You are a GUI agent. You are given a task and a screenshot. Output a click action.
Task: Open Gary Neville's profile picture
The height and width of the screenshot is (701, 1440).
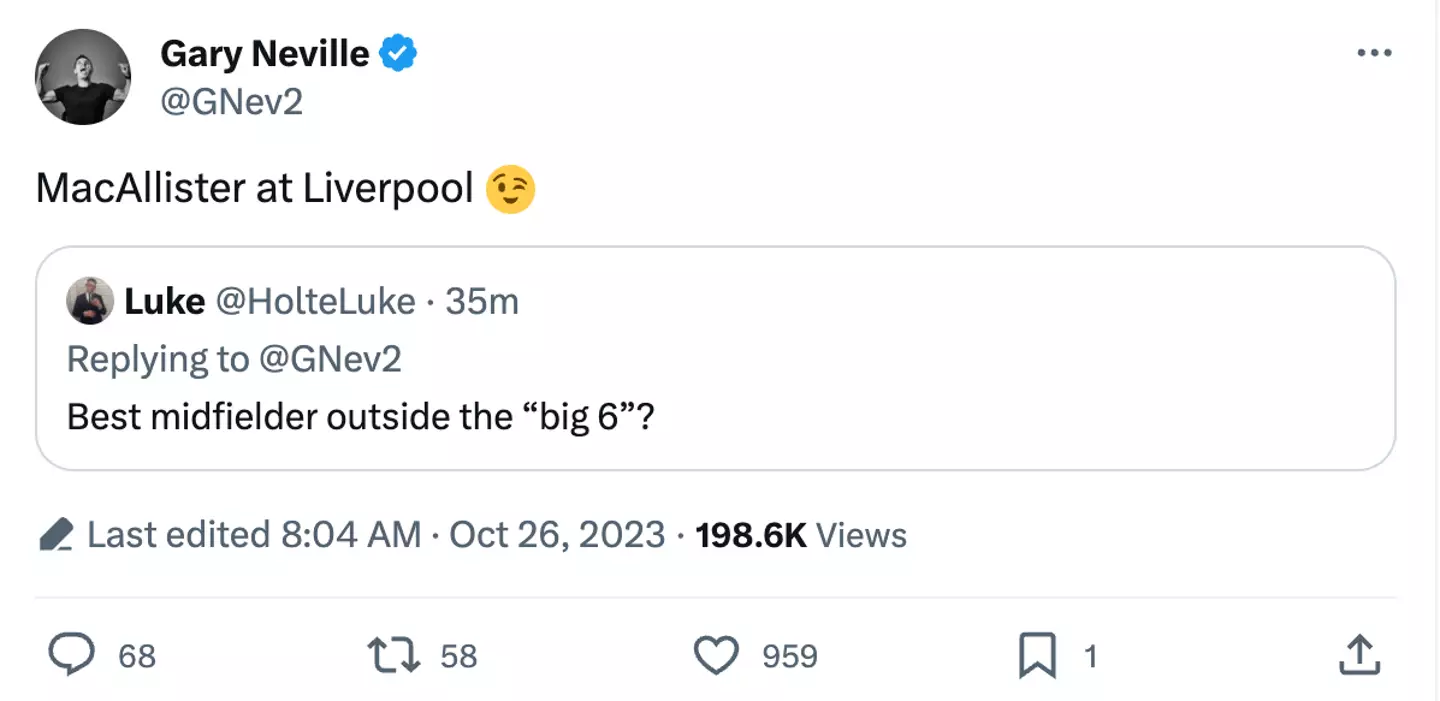[x=83, y=77]
